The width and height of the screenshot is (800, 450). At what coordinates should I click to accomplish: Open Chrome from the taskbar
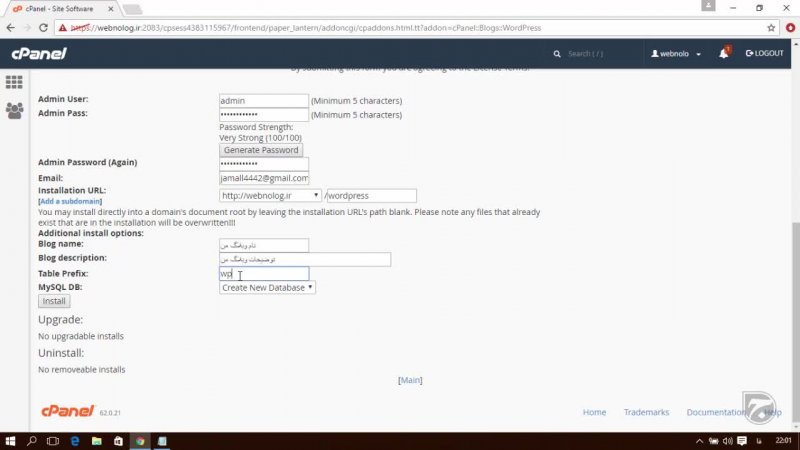(x=140, y=441)
